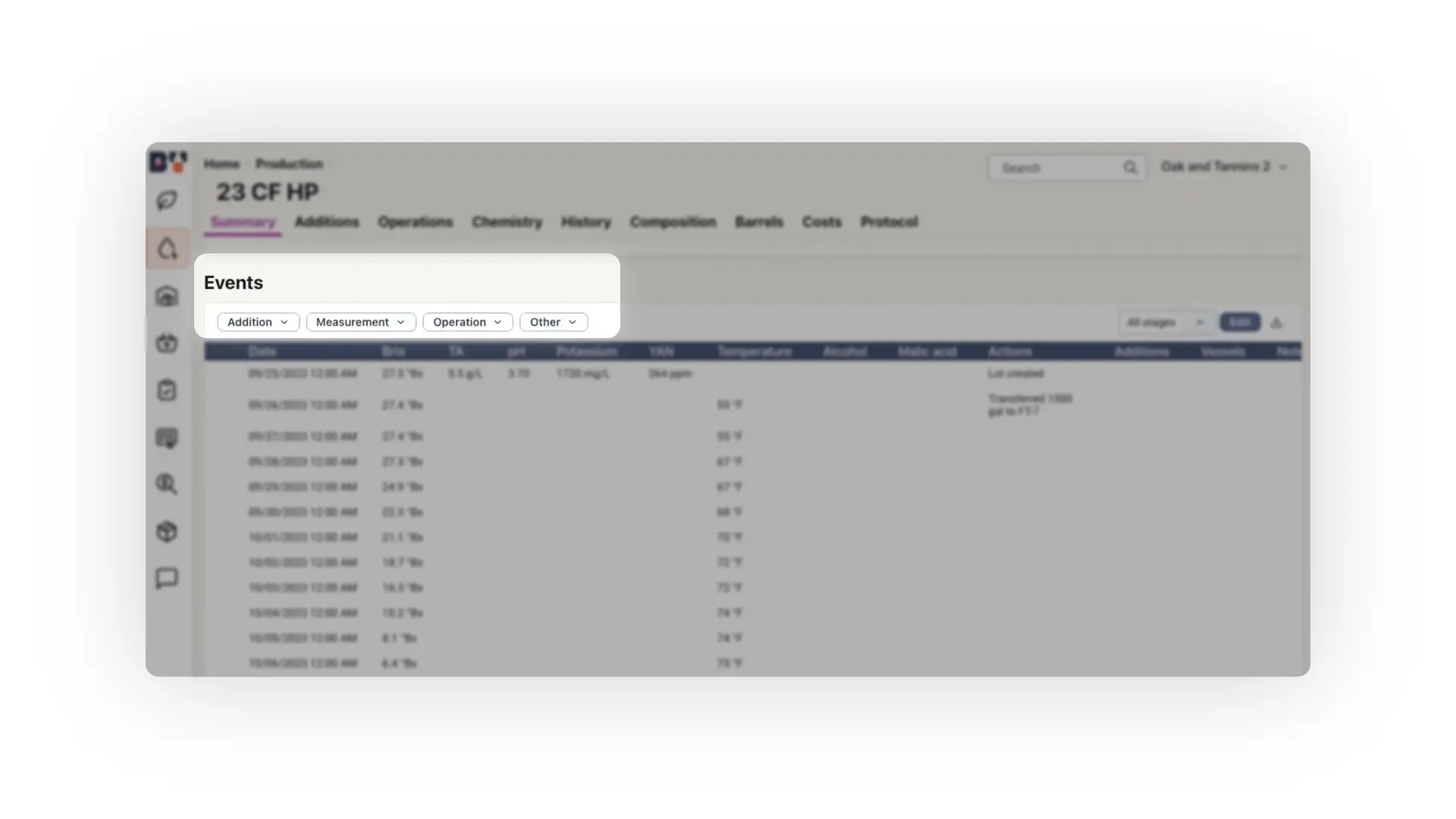Switch to the Composition tab
This screenshot has height=819, width=1456.
[673, 222]
